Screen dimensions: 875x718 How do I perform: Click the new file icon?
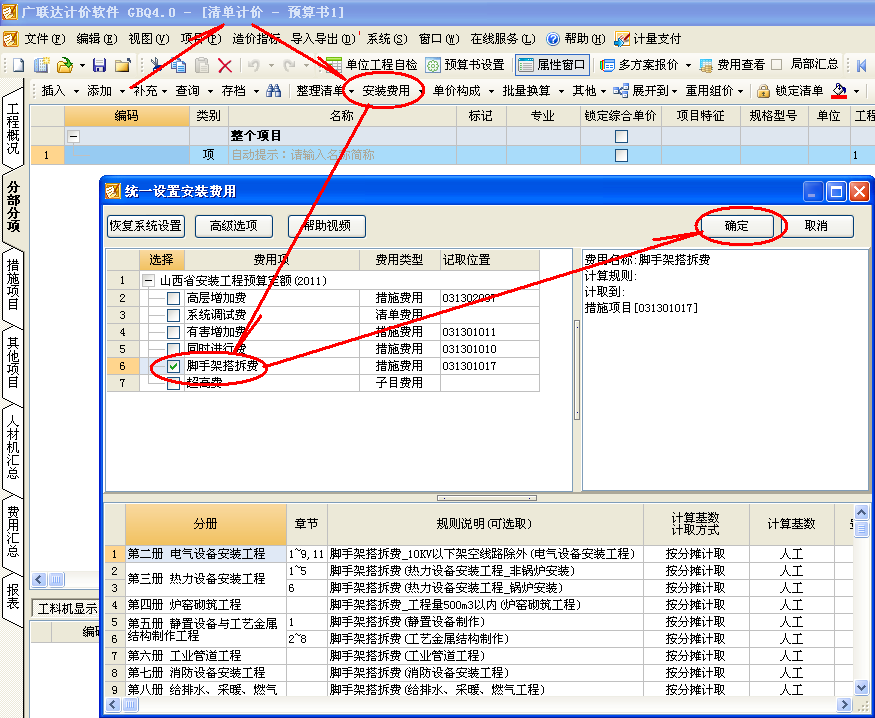coord(18,65)
